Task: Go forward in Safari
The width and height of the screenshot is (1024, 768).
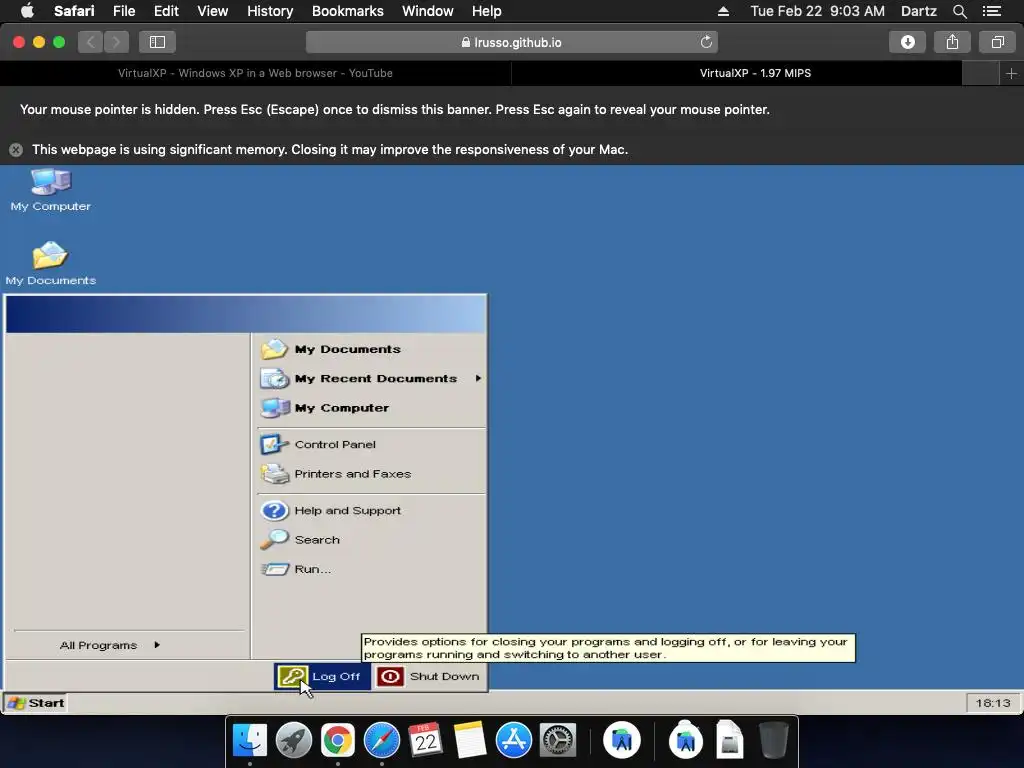Action: (116, 42)
